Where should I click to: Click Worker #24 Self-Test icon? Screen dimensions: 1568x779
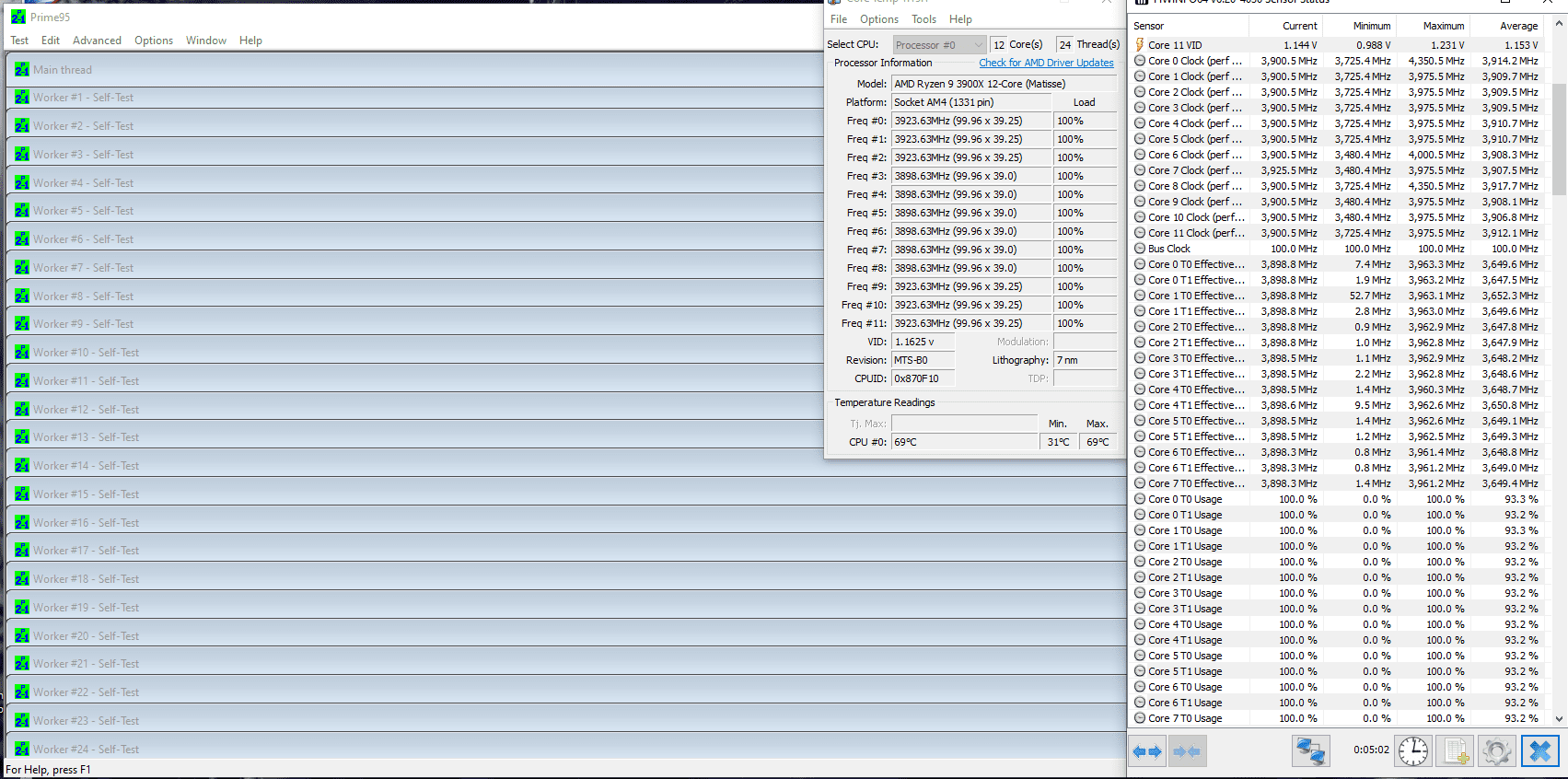coord(22,749)
